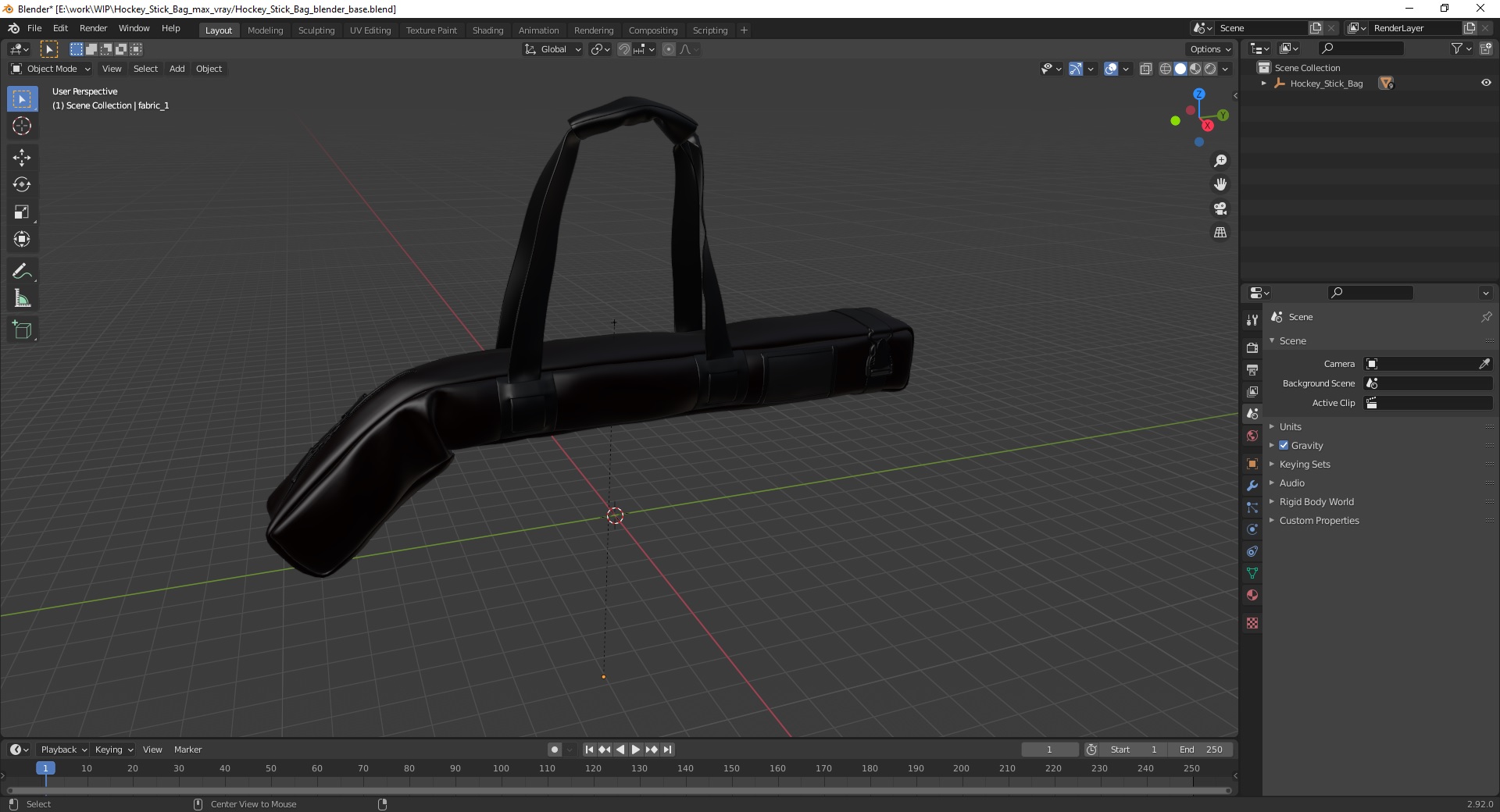
Task: Switch to rendered viewport shading
Action: [x=1210, y=69]
